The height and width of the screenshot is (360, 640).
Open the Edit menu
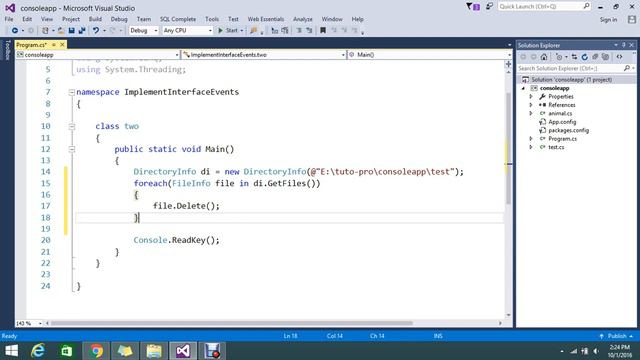click(x=27, y=19)
